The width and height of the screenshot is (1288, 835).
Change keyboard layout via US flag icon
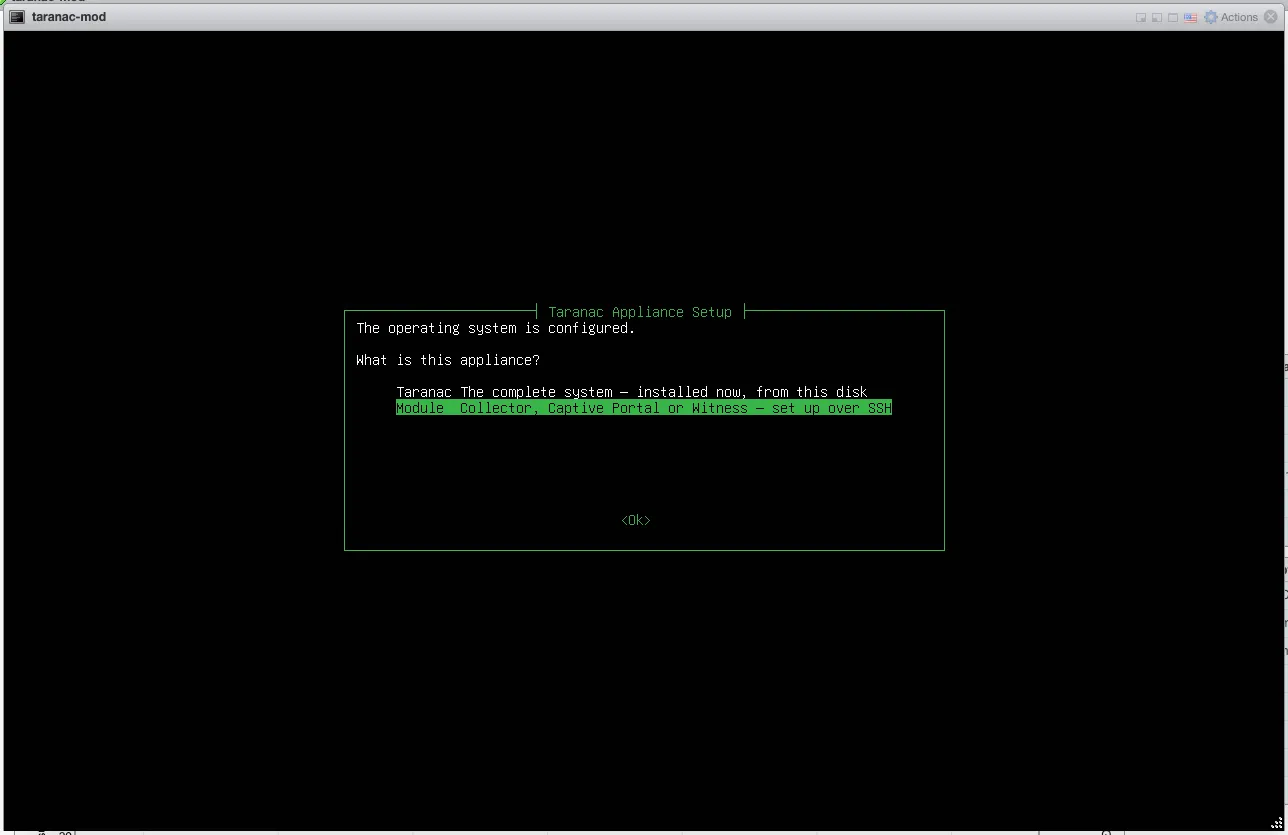coord(1190,17)
